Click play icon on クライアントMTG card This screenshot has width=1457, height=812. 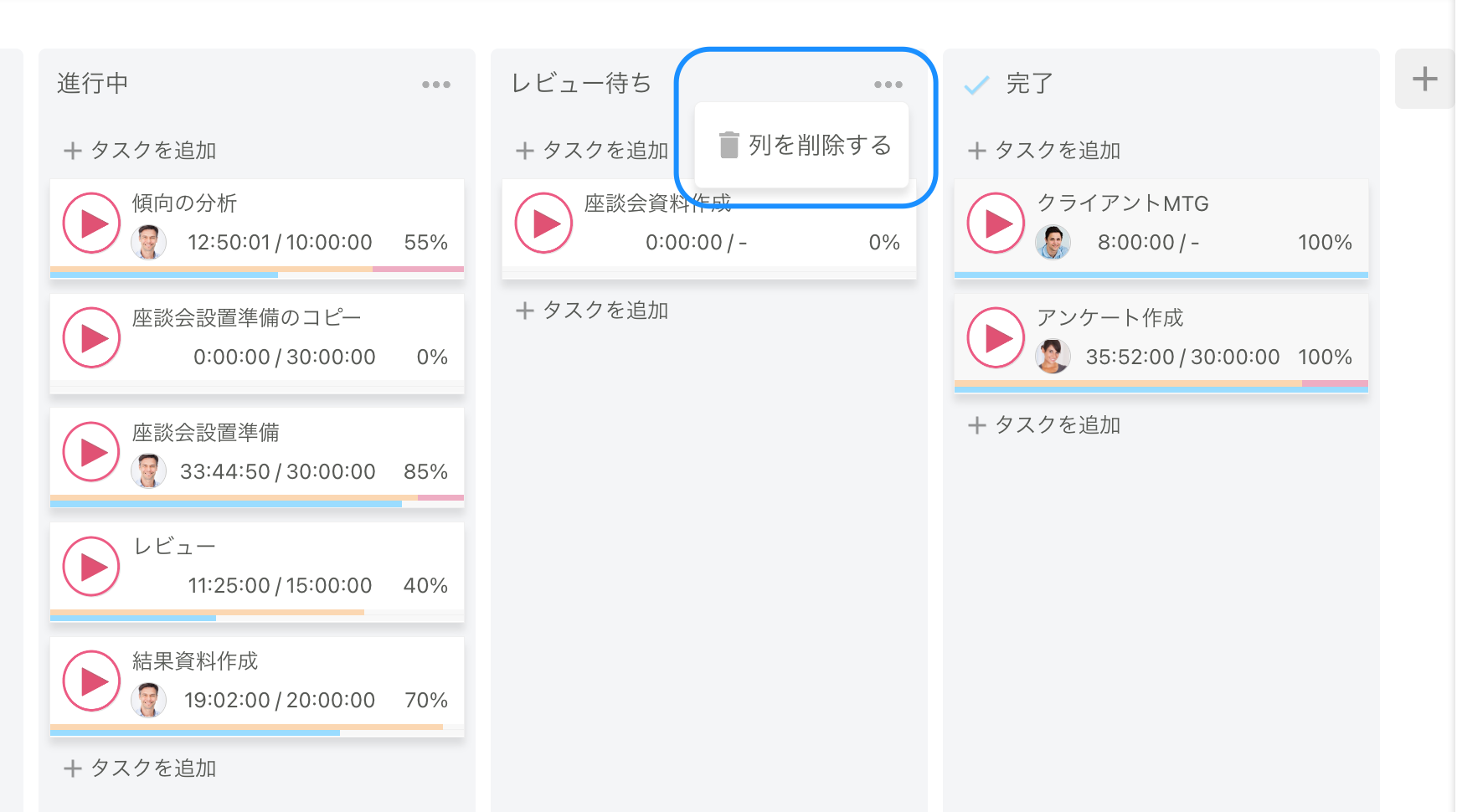(x=994, y=223)
